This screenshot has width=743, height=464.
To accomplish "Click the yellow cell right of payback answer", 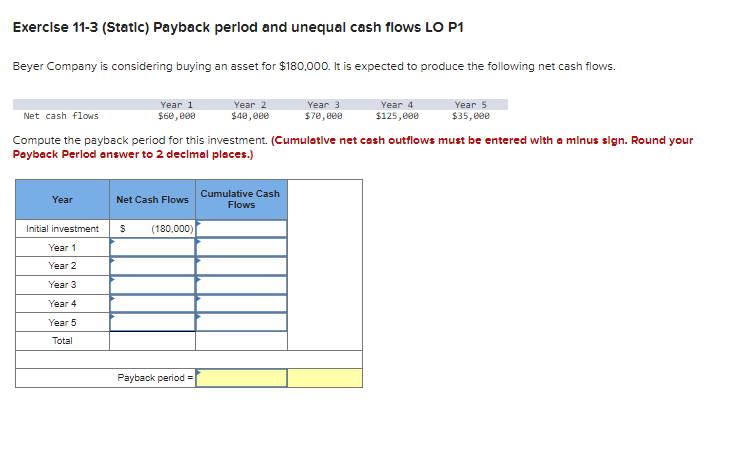I will click(325, 378).
